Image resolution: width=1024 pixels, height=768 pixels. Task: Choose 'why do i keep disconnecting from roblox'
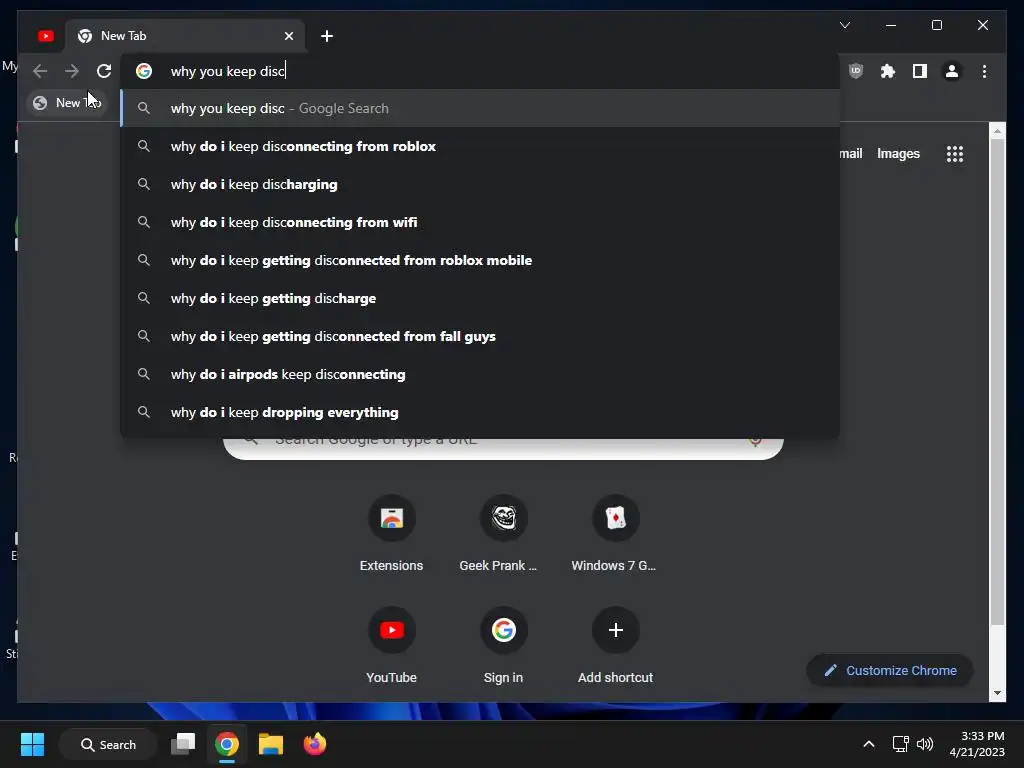pos(480,146)
